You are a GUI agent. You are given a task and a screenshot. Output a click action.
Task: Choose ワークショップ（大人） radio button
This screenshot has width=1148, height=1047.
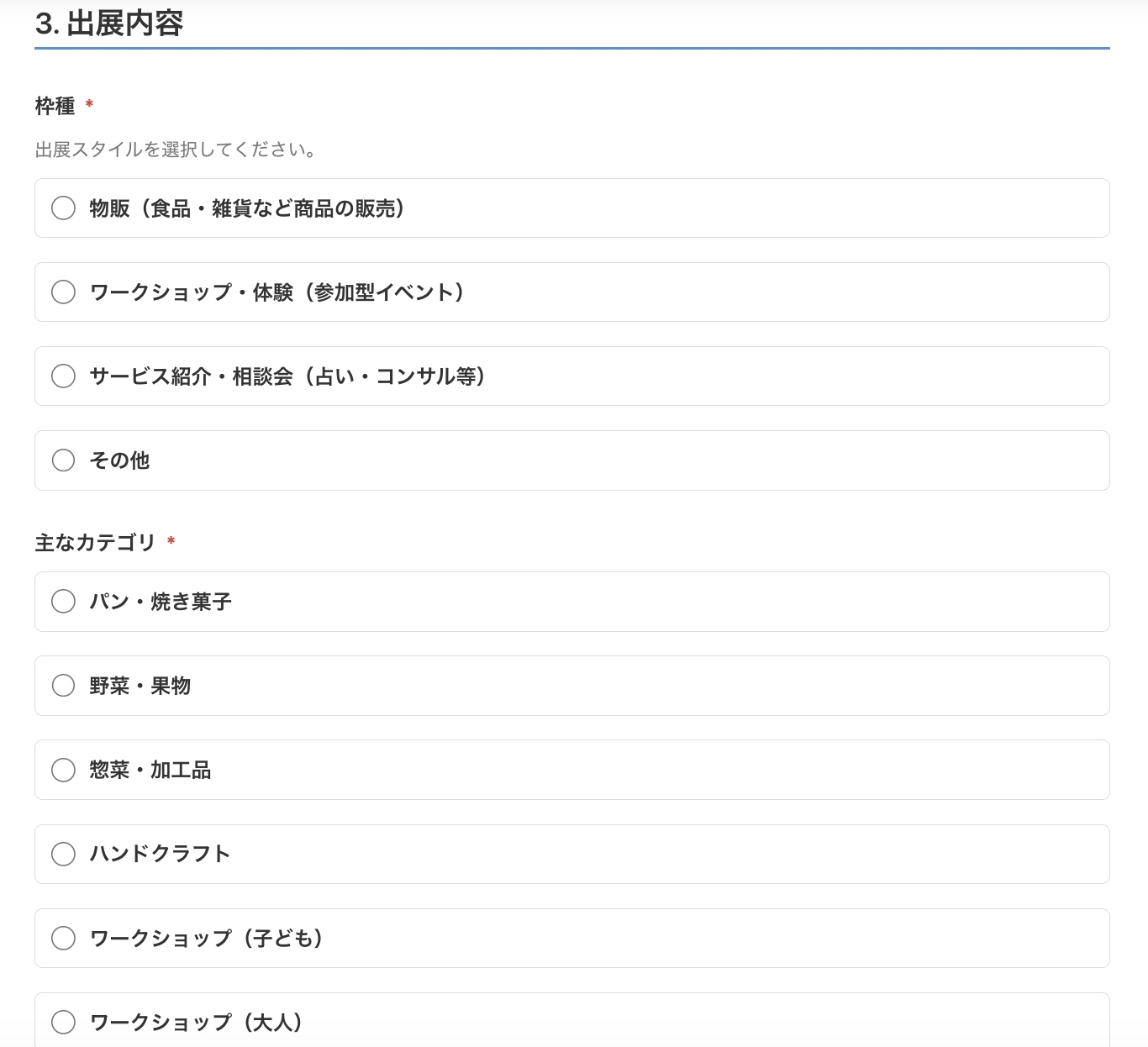pyautogui.click(x=63, y=1022)
